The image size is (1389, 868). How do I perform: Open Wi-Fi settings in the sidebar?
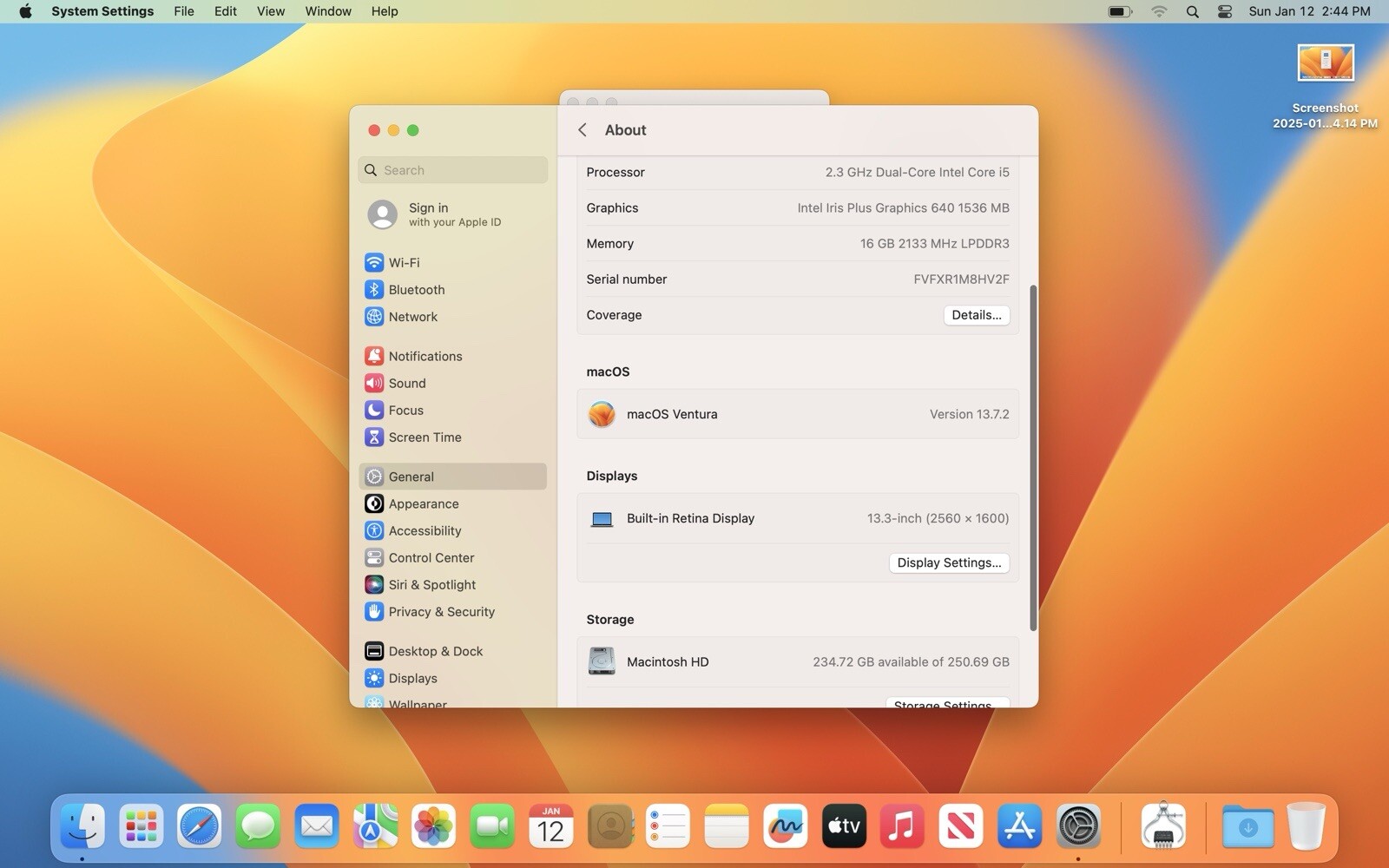click(404, 262)
